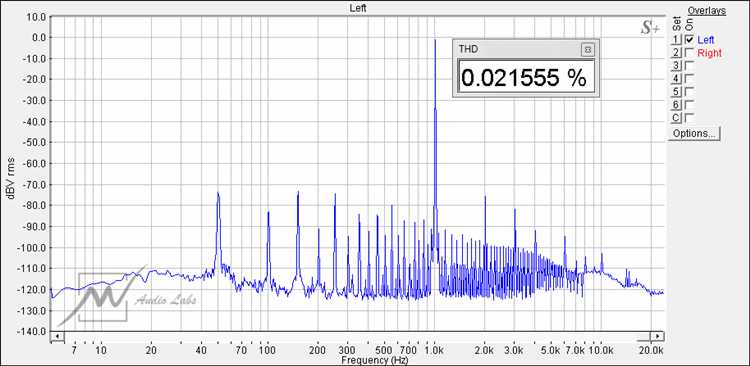Image resolution: width=750 pixels, height=366 pixels.
Task: Click overlay Set button 3
Action: [675, 66]
